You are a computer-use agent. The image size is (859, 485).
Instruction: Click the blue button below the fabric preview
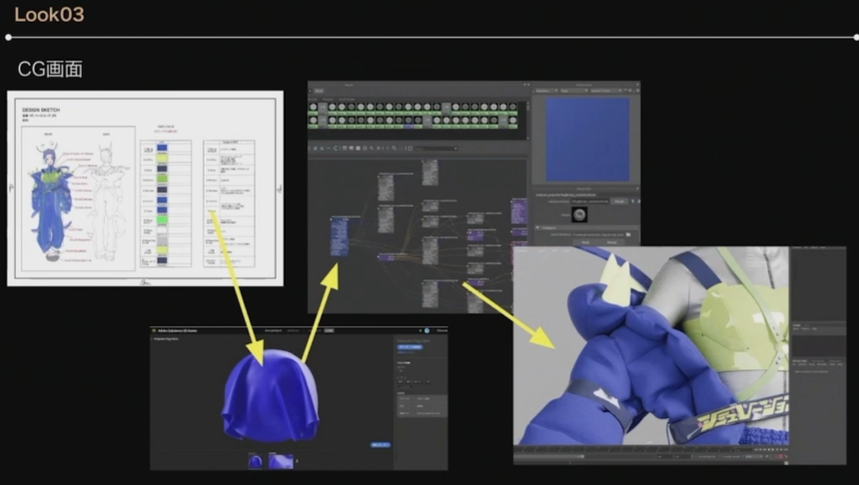coord(380,444)
